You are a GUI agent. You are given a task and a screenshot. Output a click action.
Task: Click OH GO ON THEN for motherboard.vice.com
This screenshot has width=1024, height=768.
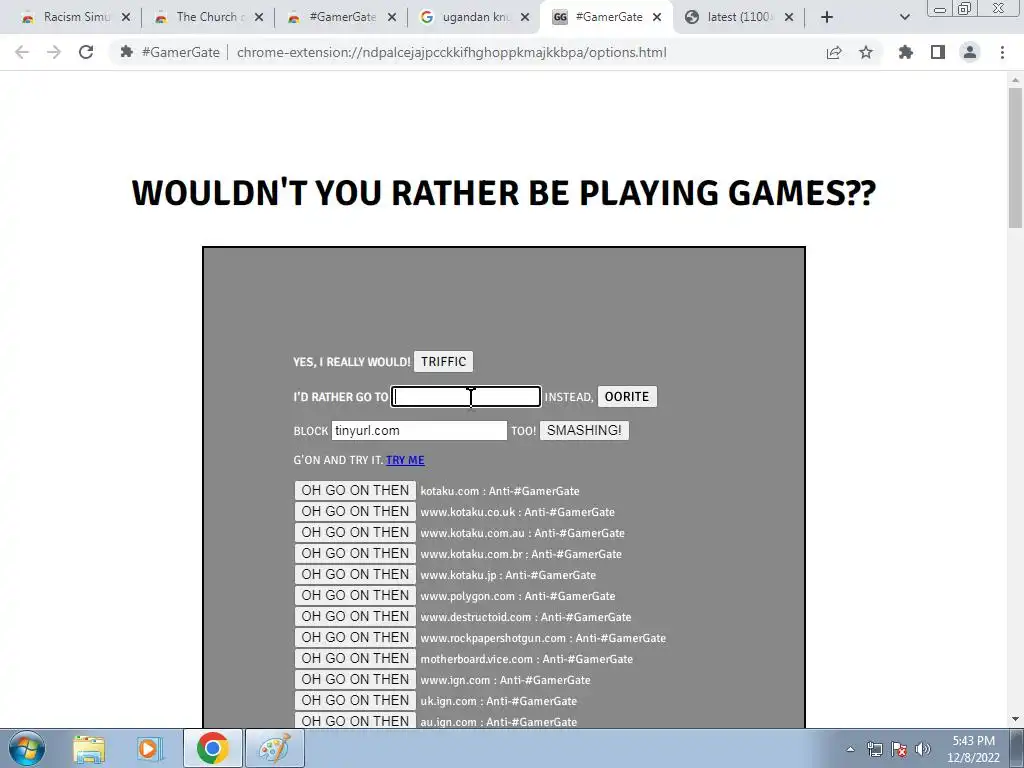[355, 658]
